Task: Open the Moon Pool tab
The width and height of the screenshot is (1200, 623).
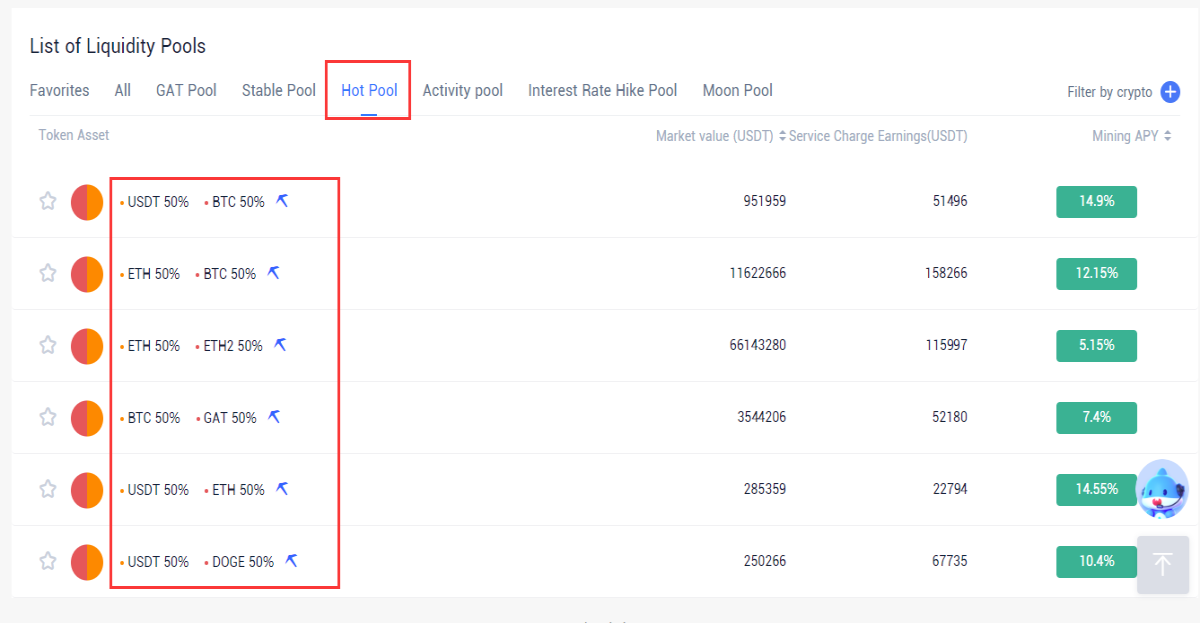Action: coord(738,91)
